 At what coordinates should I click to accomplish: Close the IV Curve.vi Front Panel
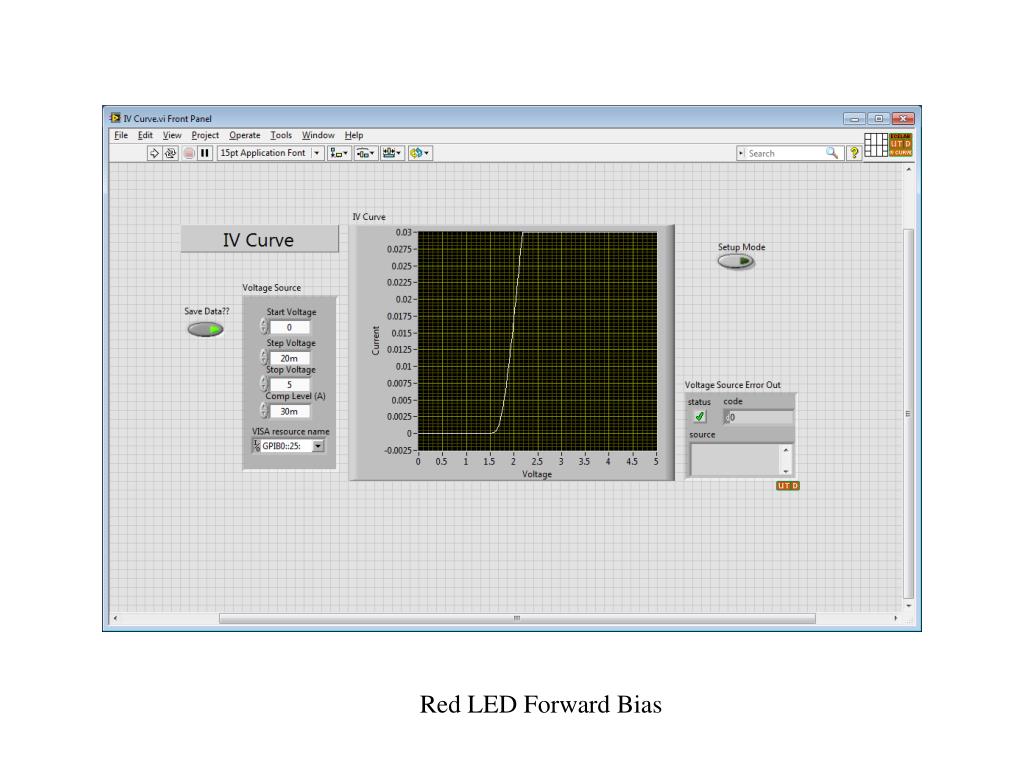903,119
